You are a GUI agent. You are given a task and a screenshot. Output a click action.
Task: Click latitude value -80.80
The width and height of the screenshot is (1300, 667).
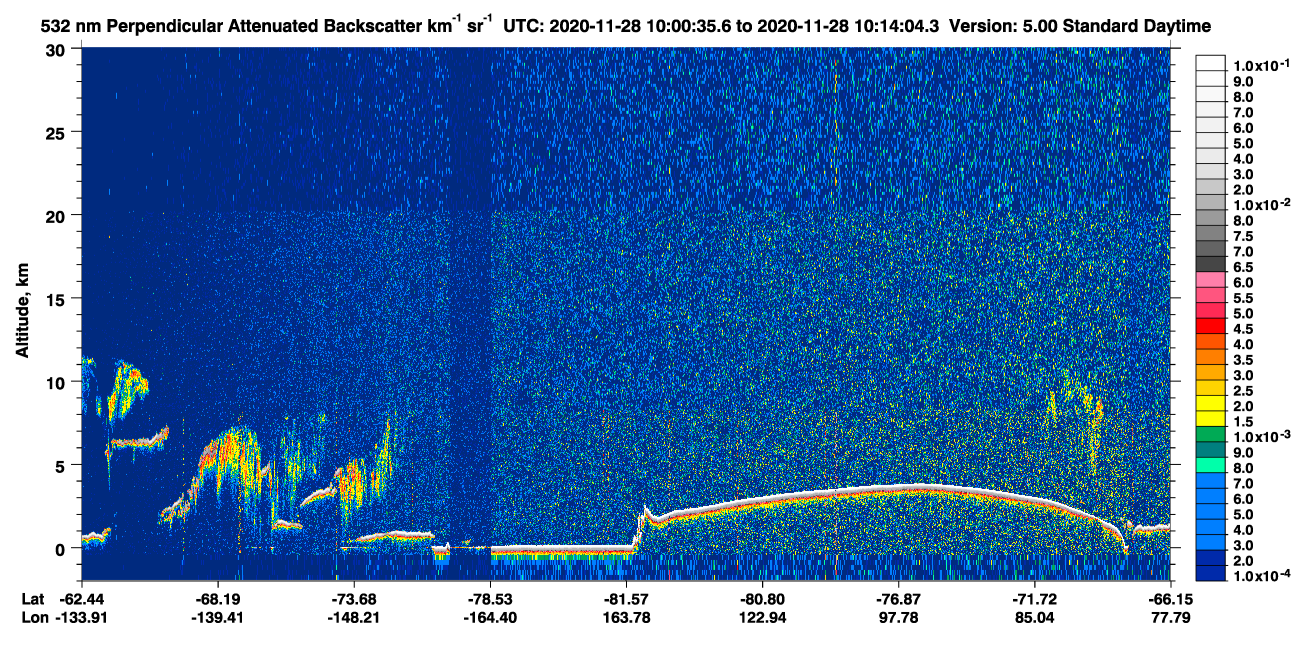pyautogui.click(x=762, y=599)
